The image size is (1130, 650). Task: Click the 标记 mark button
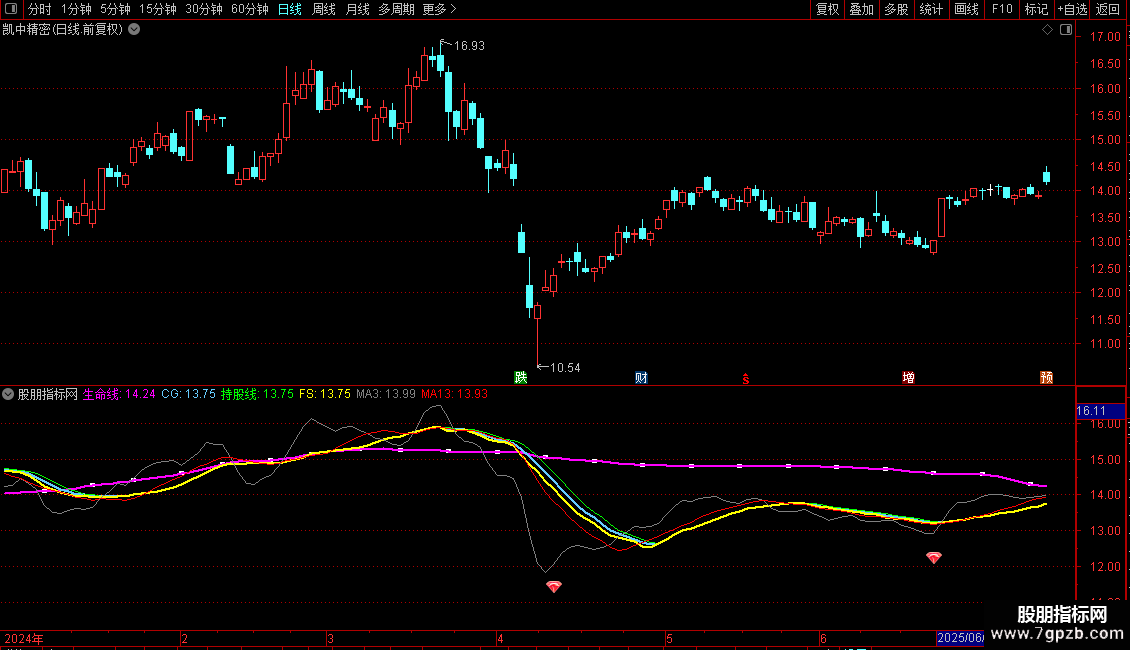tap(1036, 9)
